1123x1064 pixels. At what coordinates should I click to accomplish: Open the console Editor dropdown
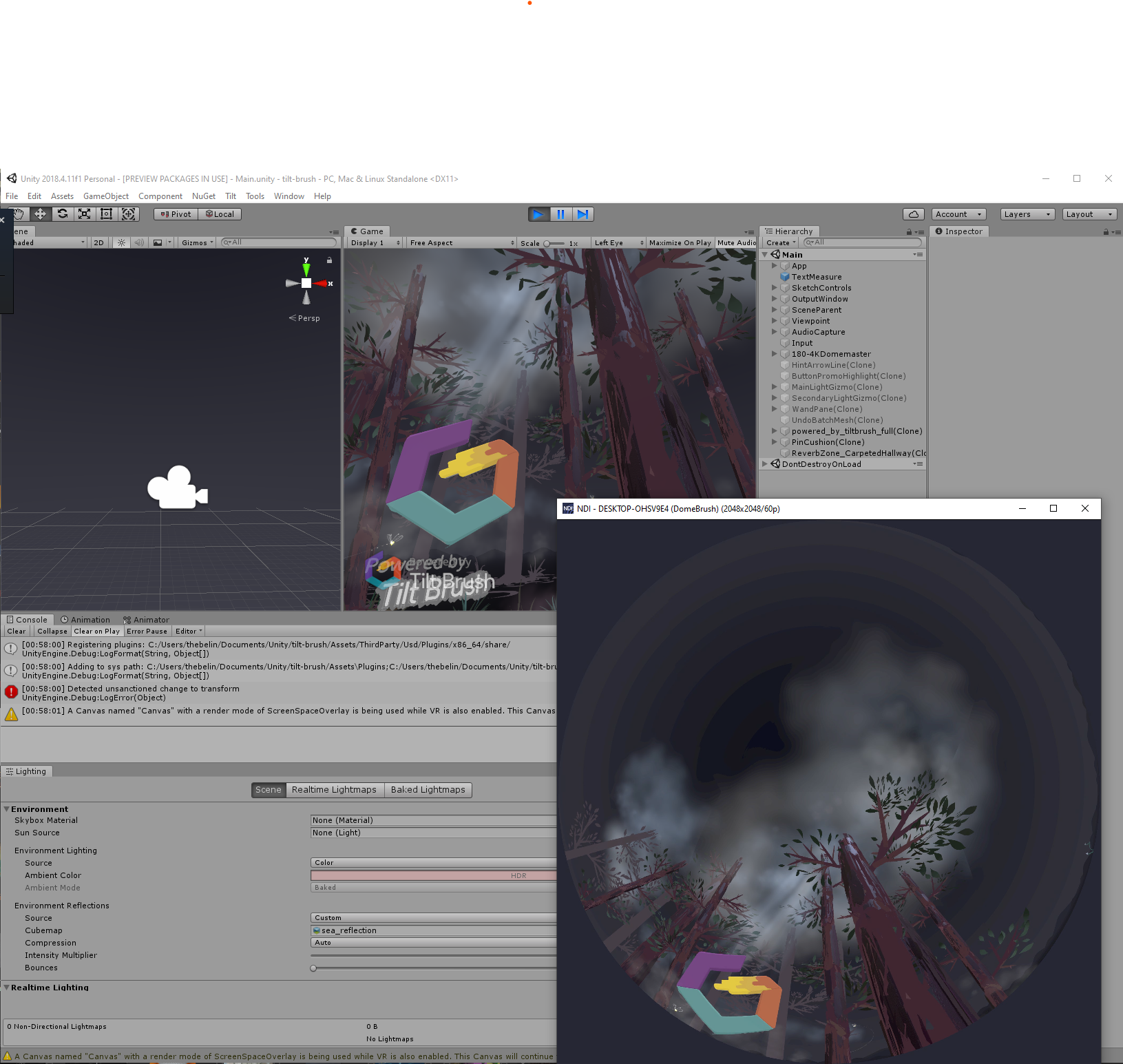(189, 631)
